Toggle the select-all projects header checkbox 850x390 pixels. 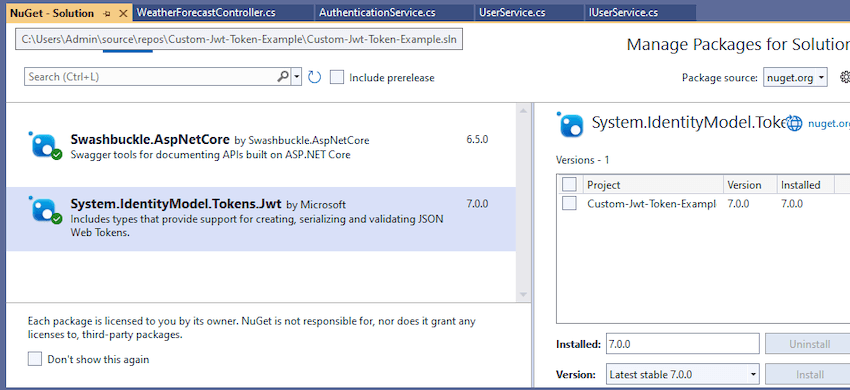click(x=569, y=185)
